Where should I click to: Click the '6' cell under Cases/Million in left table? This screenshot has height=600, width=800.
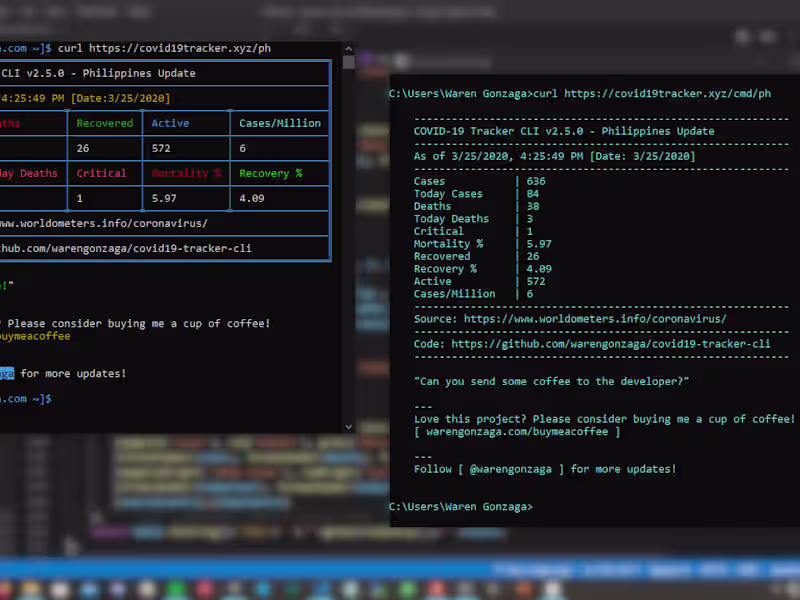[243, 148]
